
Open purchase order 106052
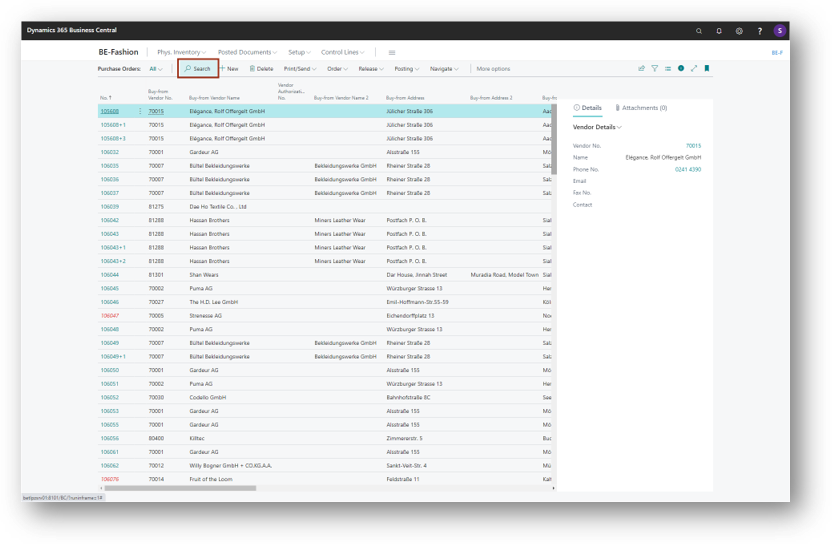point(110,397)
